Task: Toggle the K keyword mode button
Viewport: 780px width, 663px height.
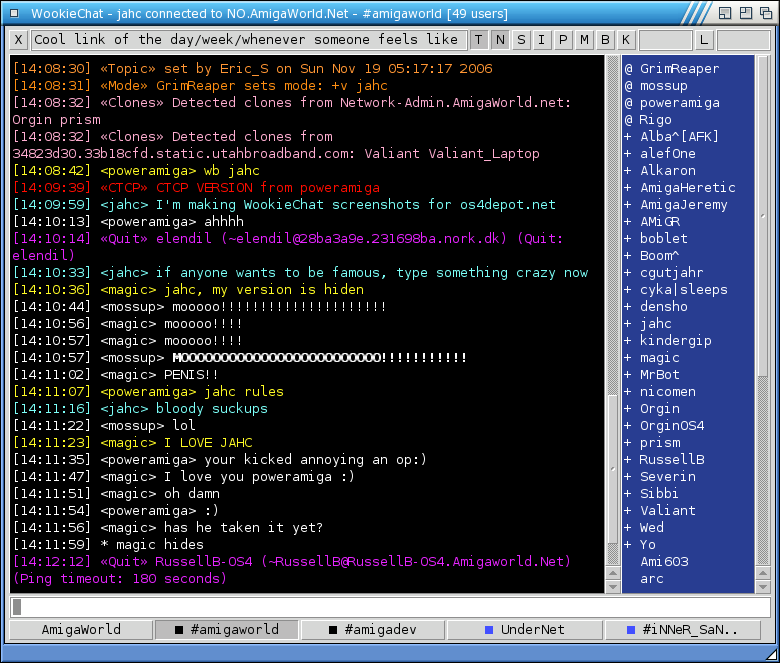Action: coord(626,40)
